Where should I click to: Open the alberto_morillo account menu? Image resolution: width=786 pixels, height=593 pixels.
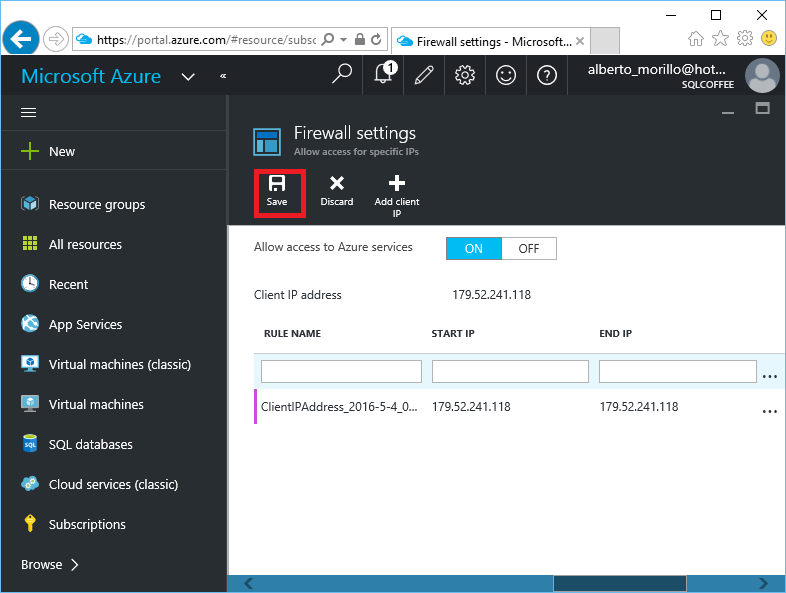(x=660, y=75)
